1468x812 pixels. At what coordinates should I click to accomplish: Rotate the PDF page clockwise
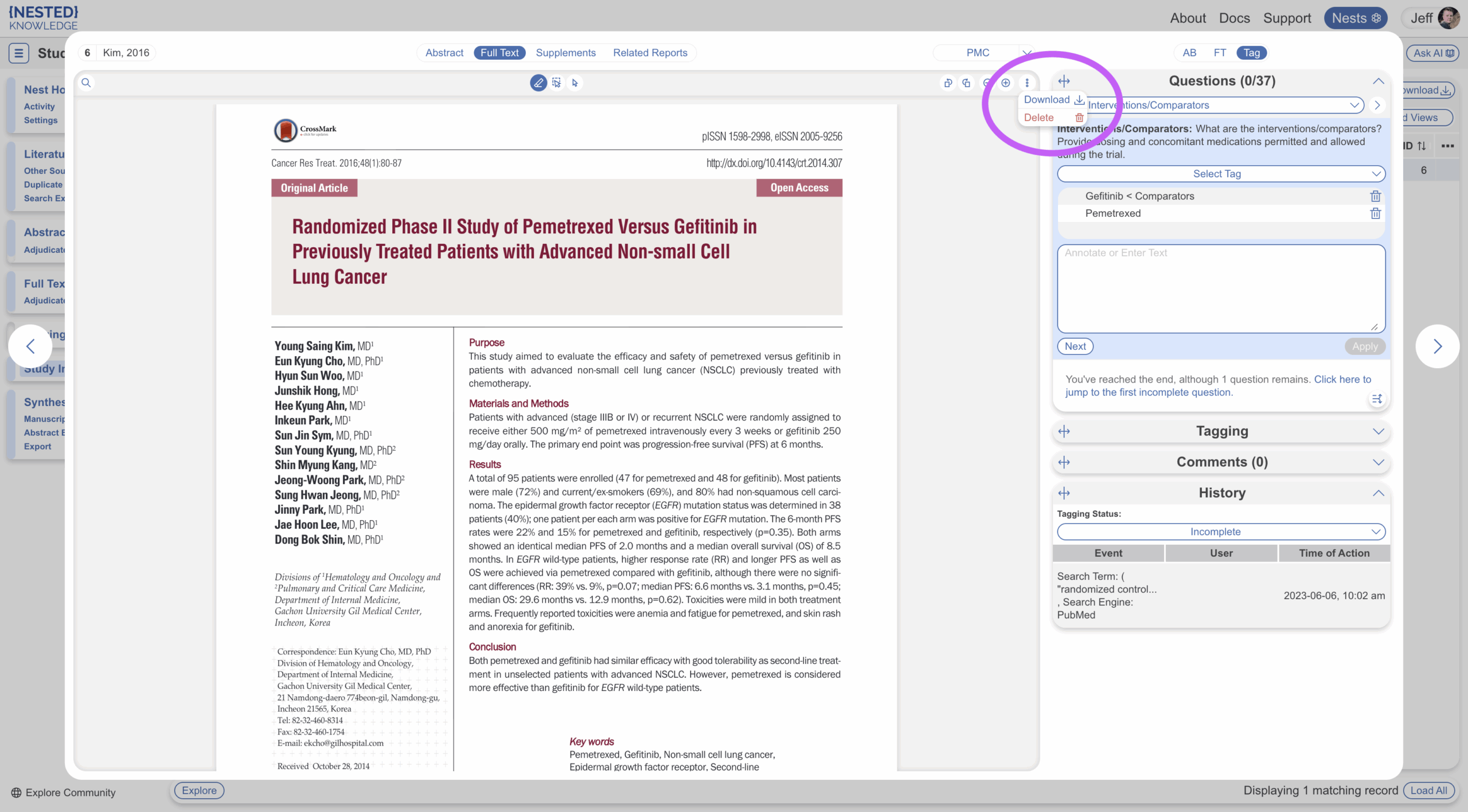pos(966,83)
